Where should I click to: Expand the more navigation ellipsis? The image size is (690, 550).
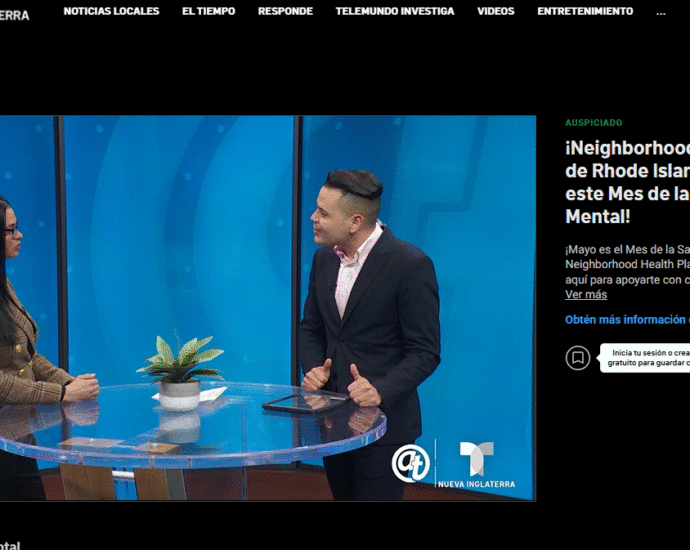click(x=661, y=12)
